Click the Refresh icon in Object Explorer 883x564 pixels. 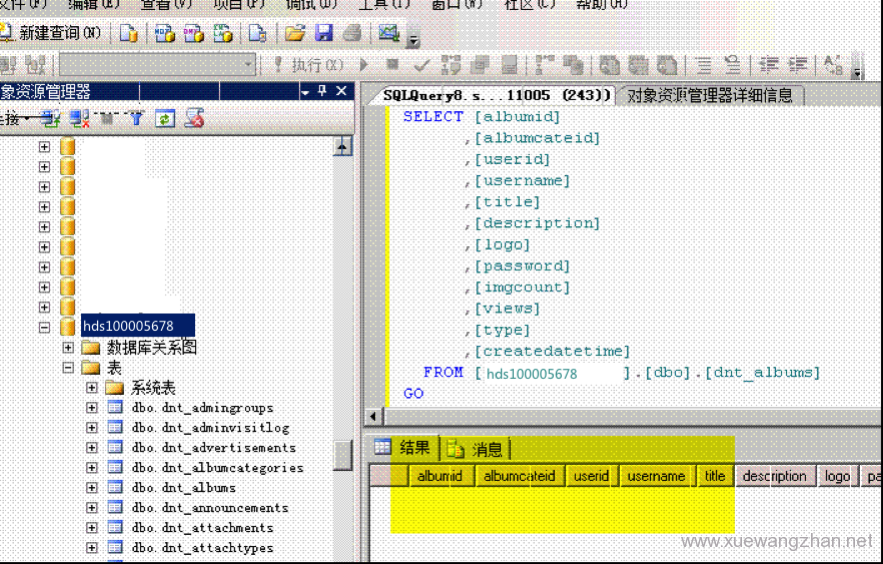tap(164, 119)
